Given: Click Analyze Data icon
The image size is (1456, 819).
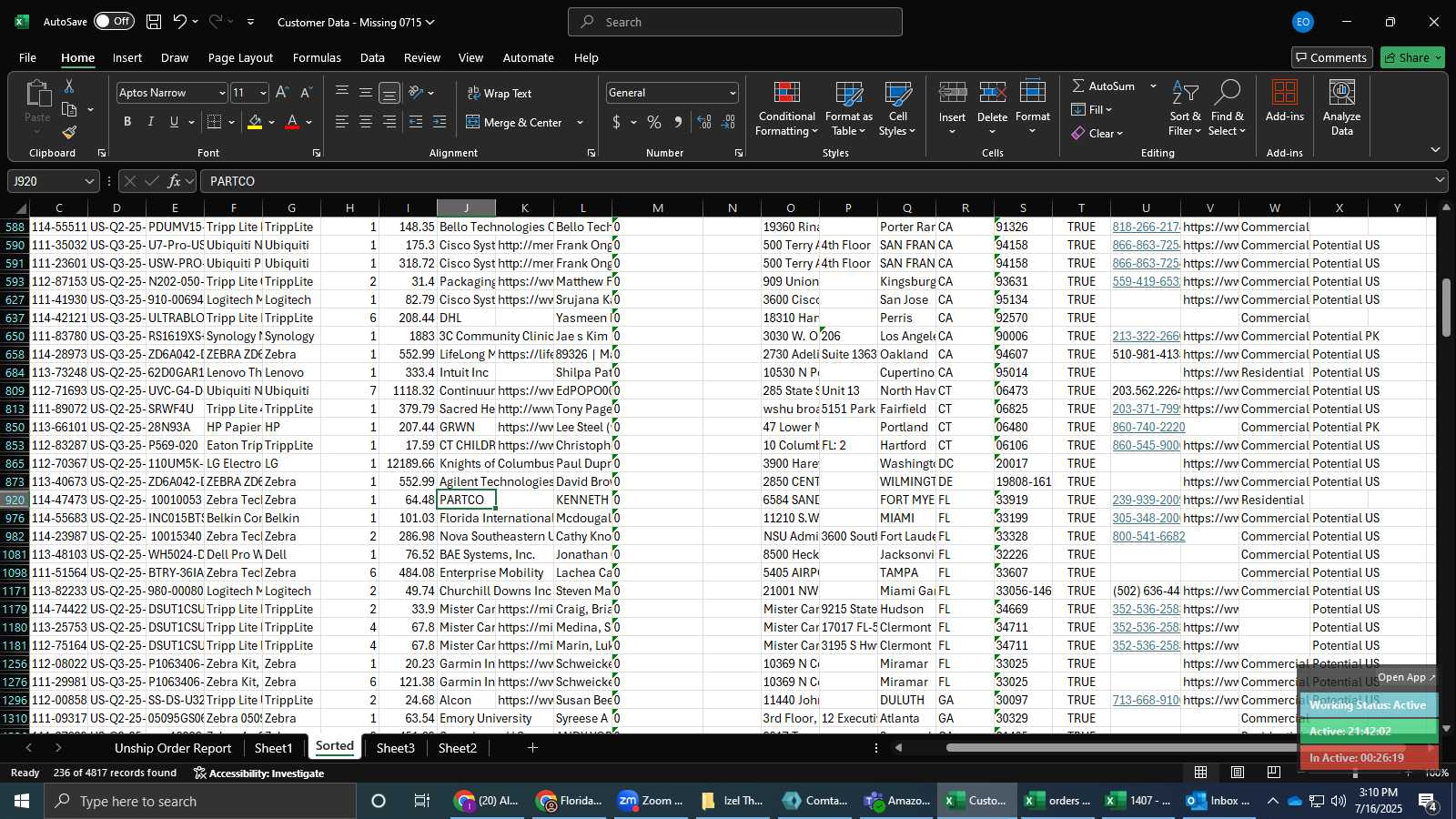Looking at the screenshot, I should tap(1341, 107).
